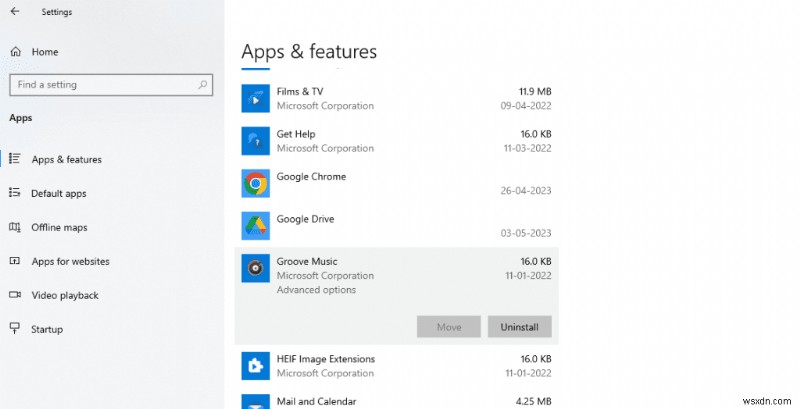800x409 pixels.
Task: Focus the Find a setting field
Action: point(111,85)
